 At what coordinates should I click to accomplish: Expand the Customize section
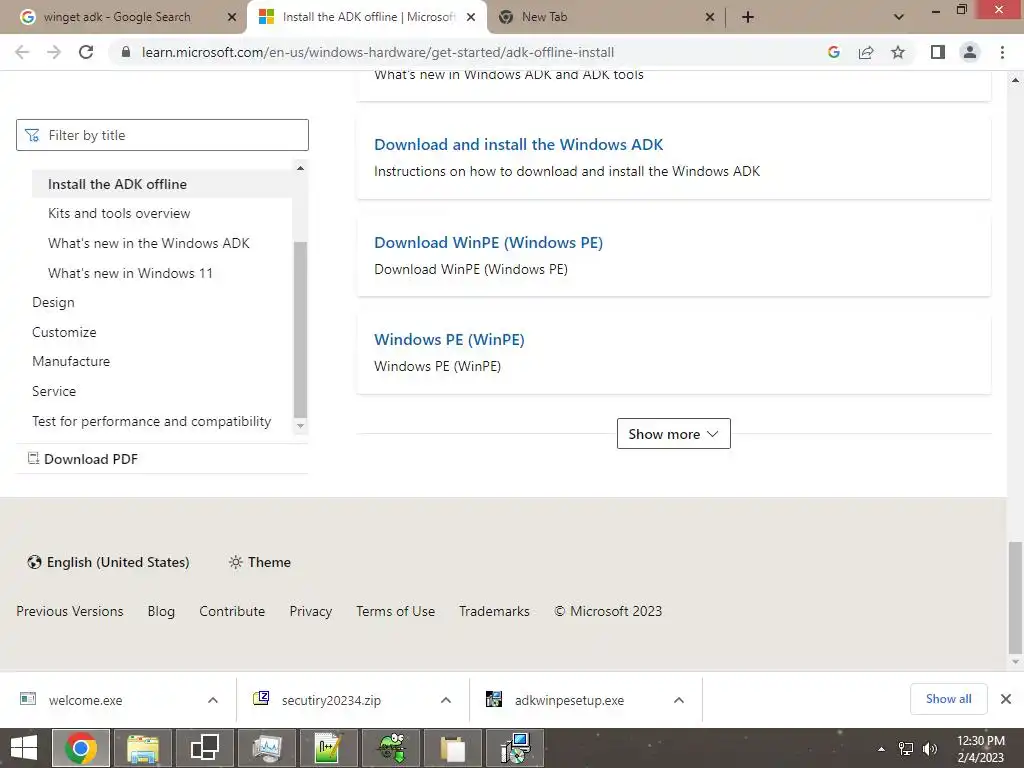(x=64, y=332)
